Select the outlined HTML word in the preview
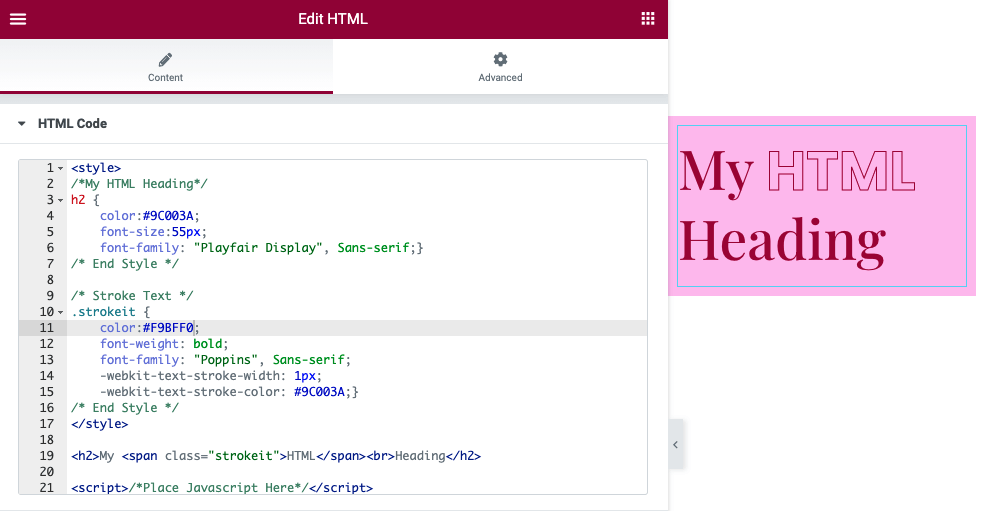Image resolution: width=985 pixels, height=511 pixels. pyautogui.click(x=841, y=171)
